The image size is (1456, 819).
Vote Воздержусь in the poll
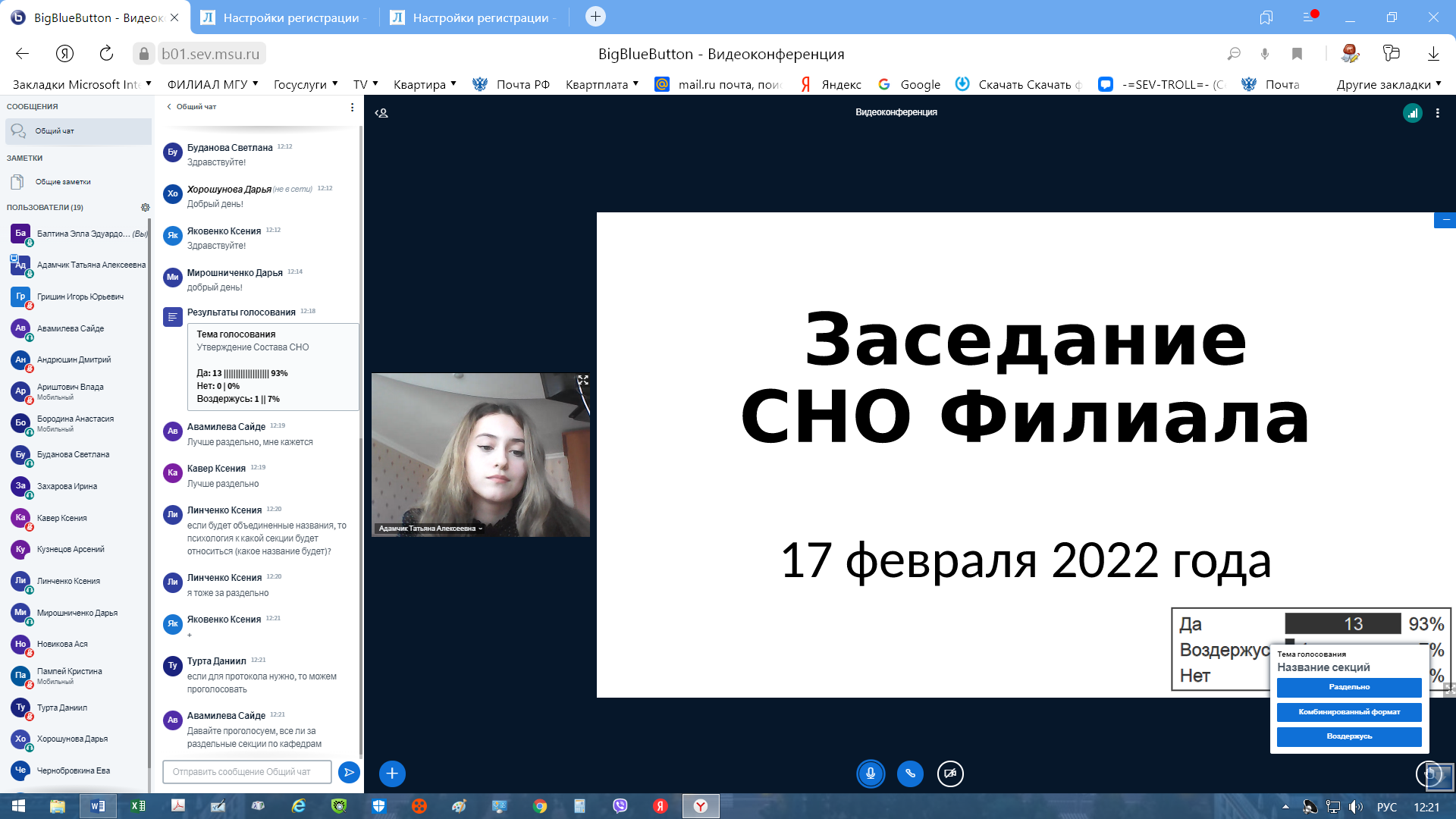pyautogui.click(x=1349, y=736)
